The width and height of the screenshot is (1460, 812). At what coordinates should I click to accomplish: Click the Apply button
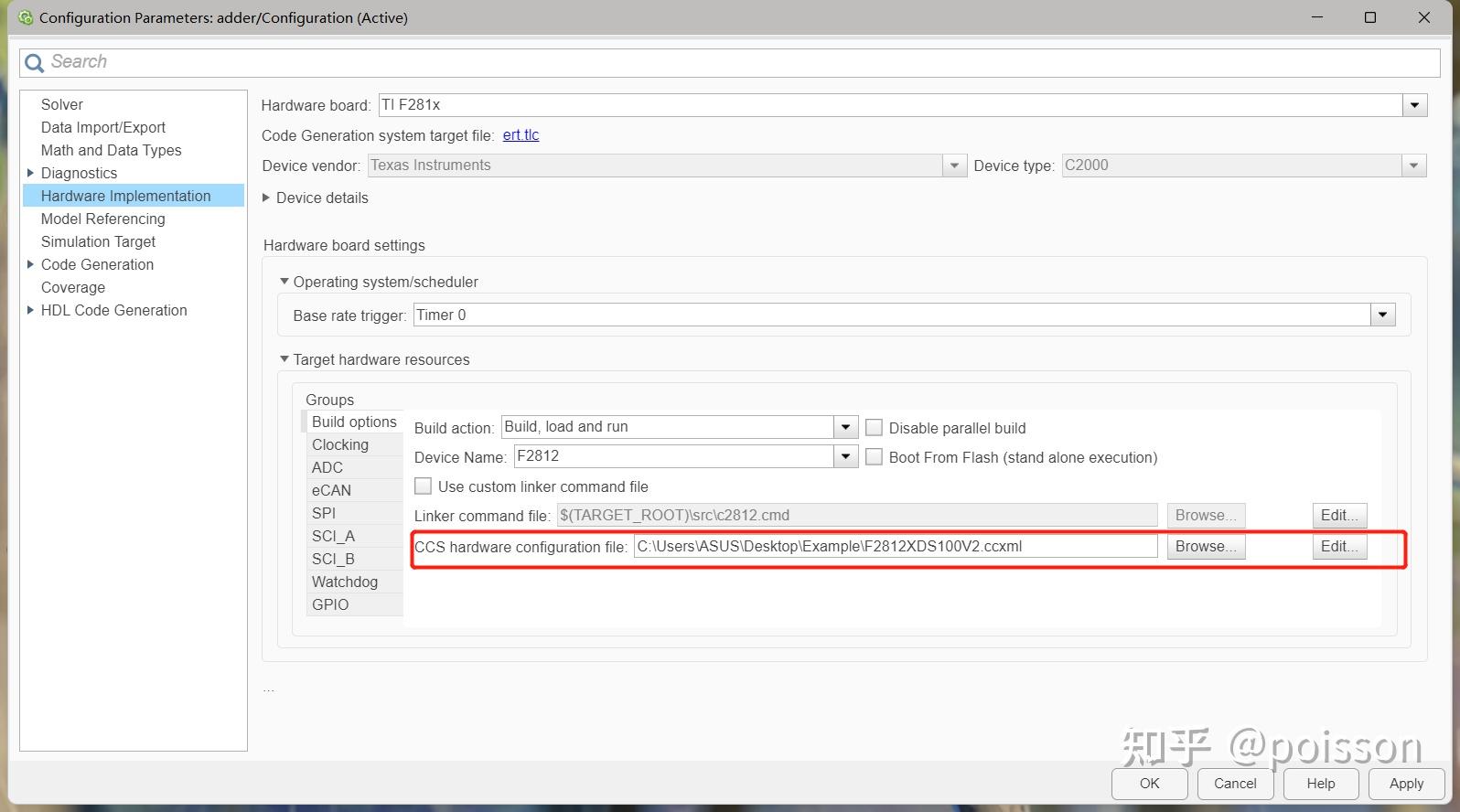point(1406,784)
